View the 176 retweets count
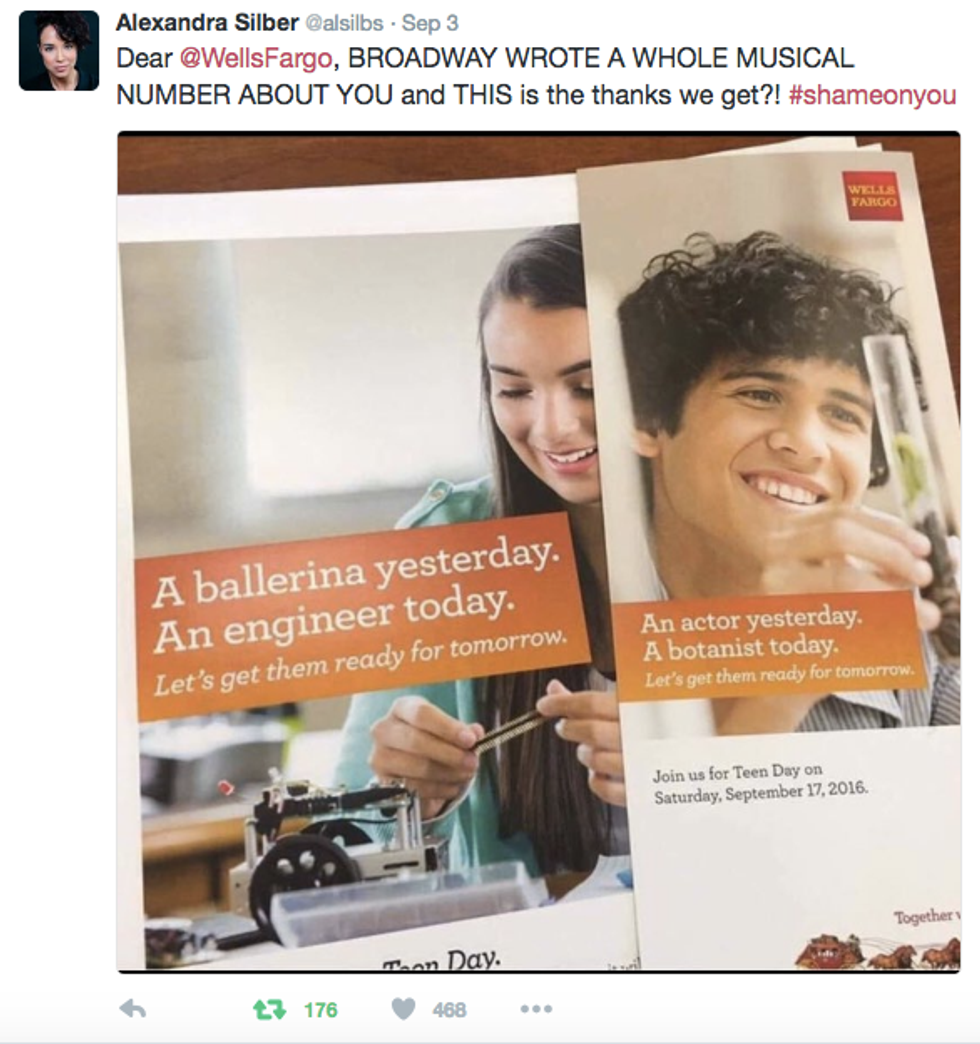Screen dimensions: 980x1044 (321, 1010)
